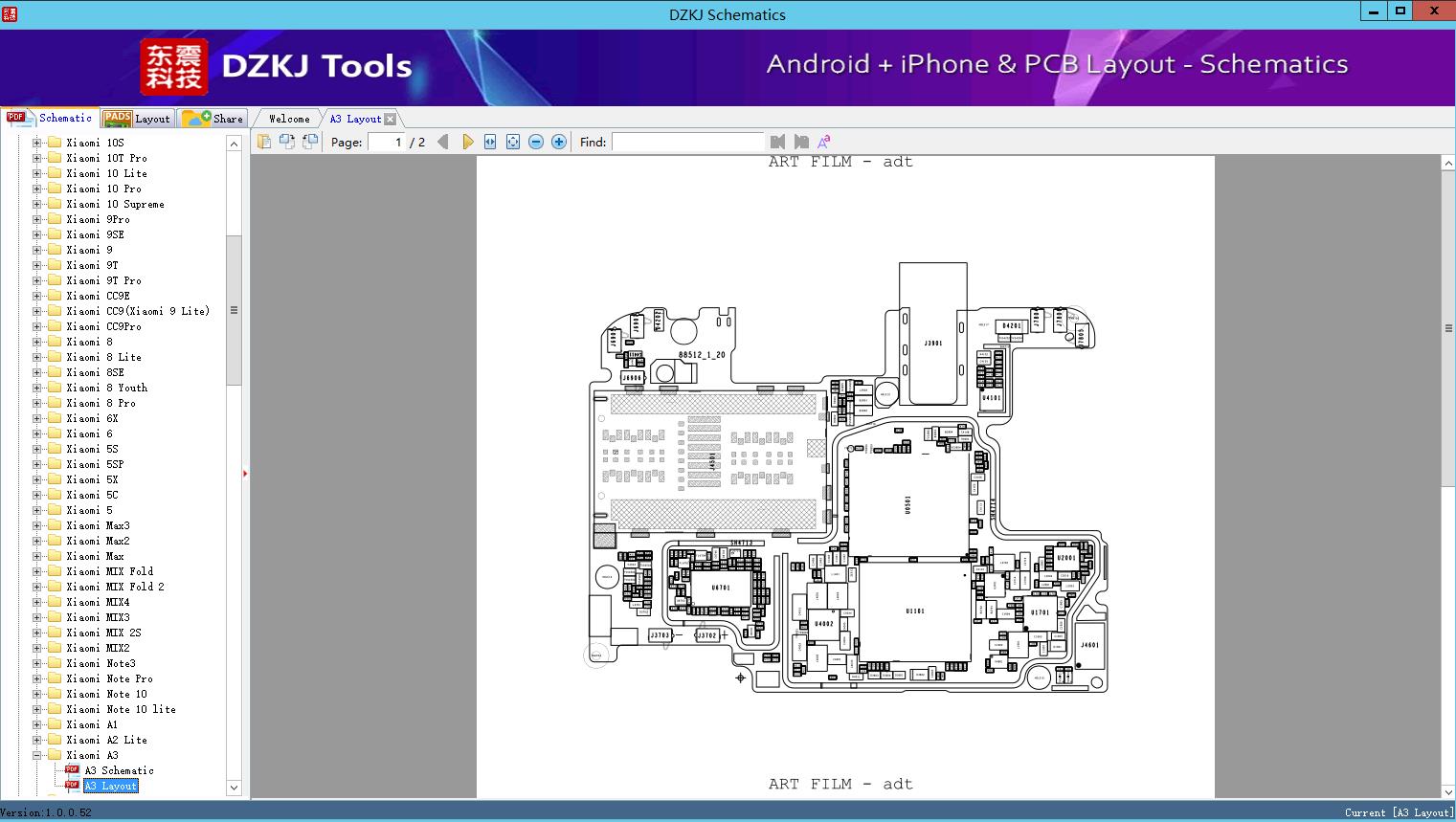
Task: Close the A3 Layout tab
Action: pos(390,120)
